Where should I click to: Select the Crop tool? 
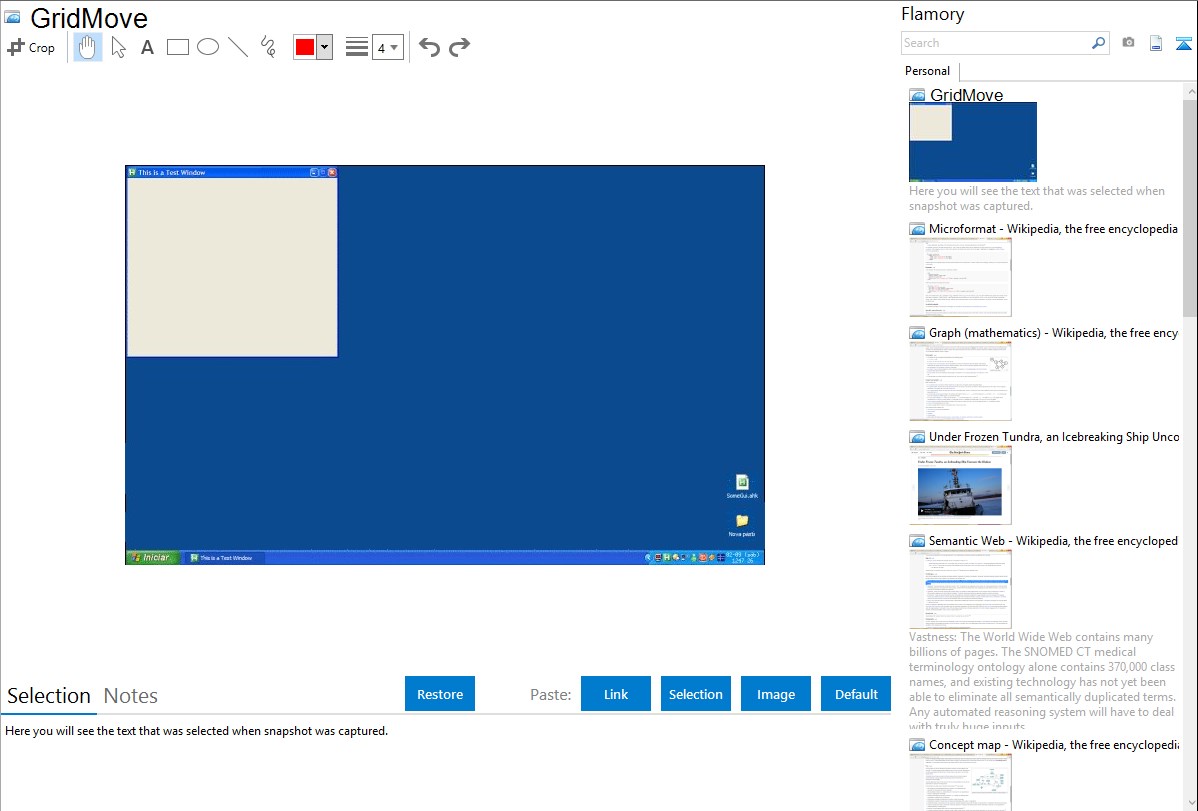[31, 47]
